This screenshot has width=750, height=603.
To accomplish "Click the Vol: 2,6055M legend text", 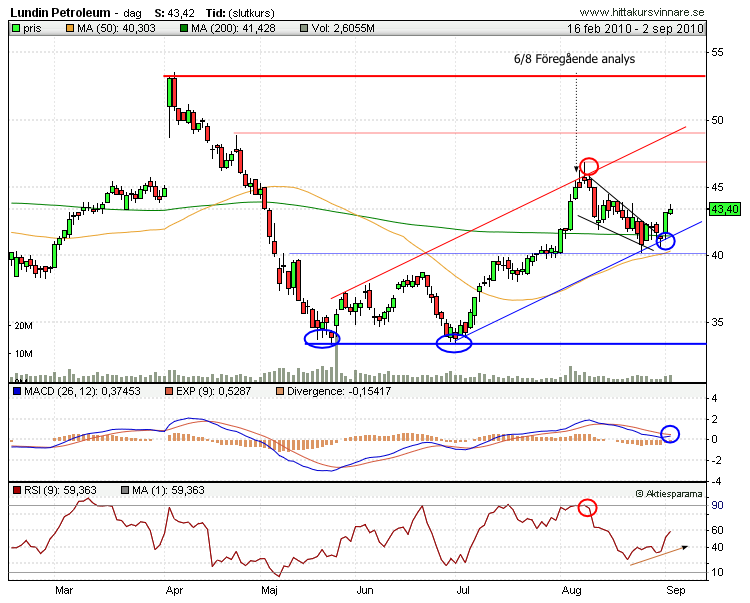I will tap(343, 29).
